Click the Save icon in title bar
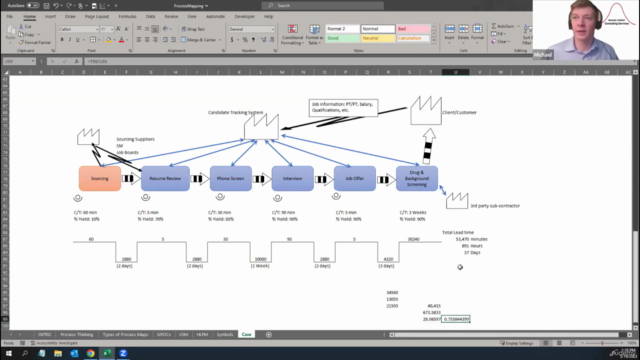This screenshot has height=360, width=640. pyautogui.click(x=46, y=6)
